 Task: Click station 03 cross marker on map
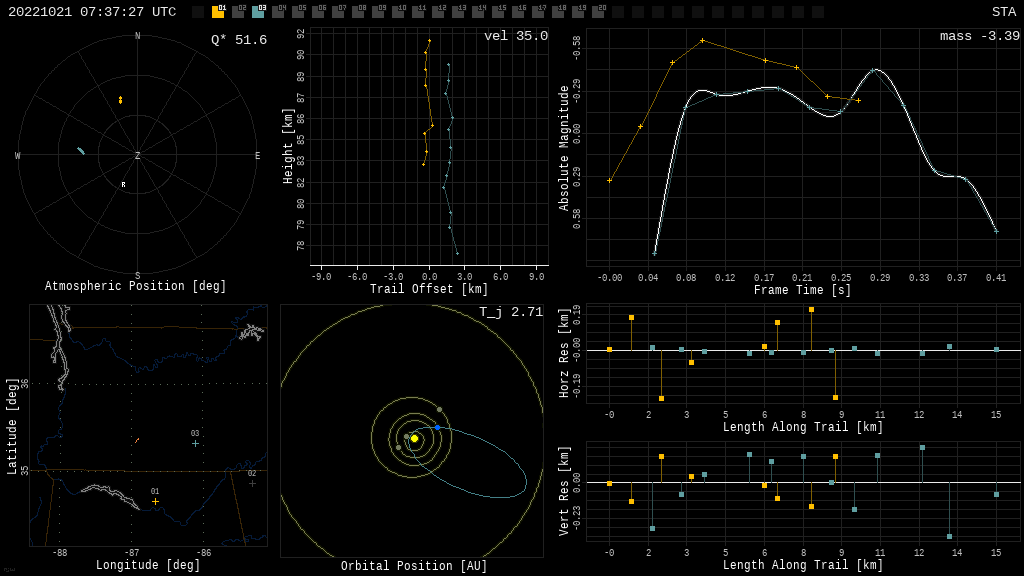[195, 443]
